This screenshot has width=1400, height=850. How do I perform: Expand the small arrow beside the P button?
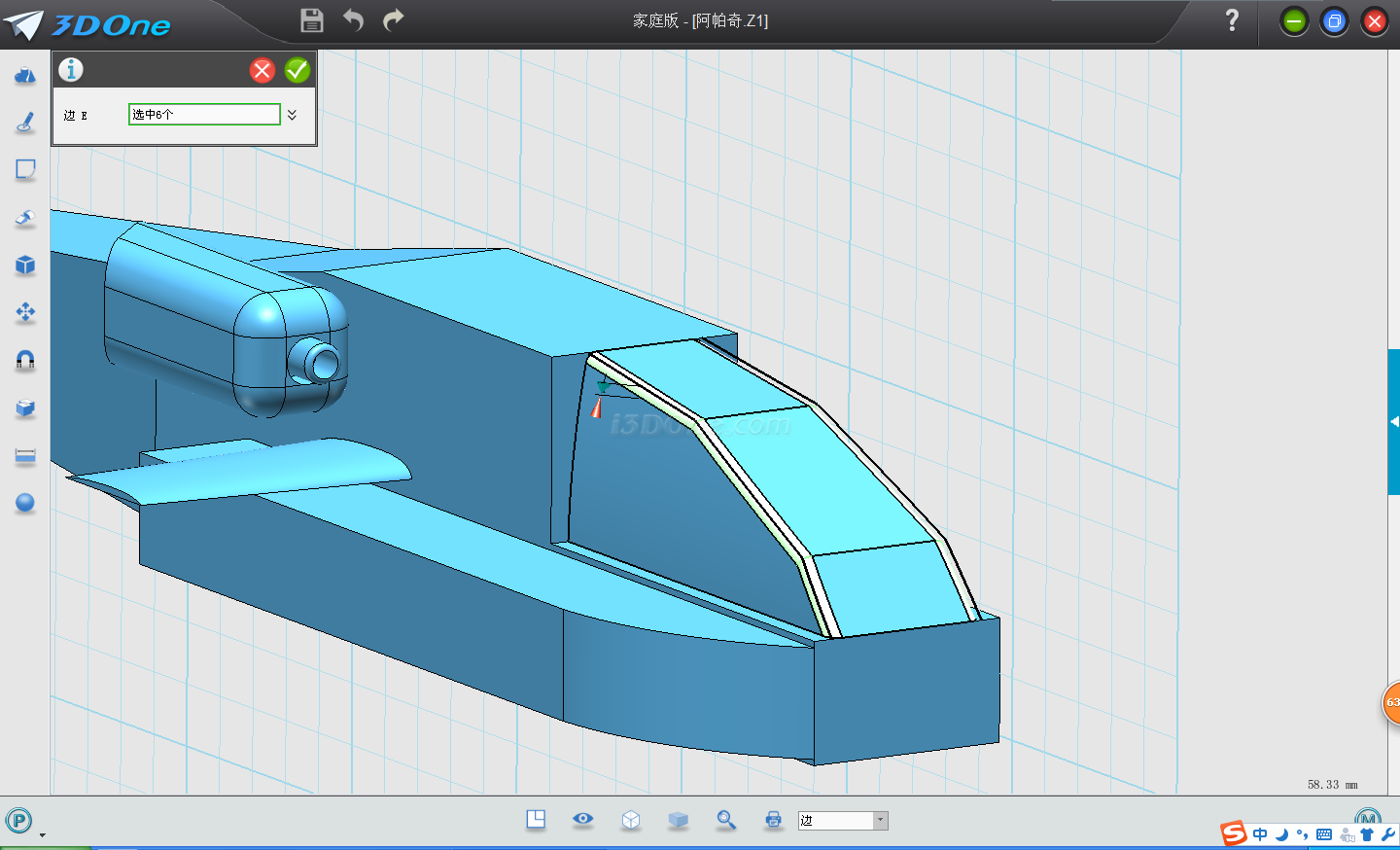[x=42, y=834]
